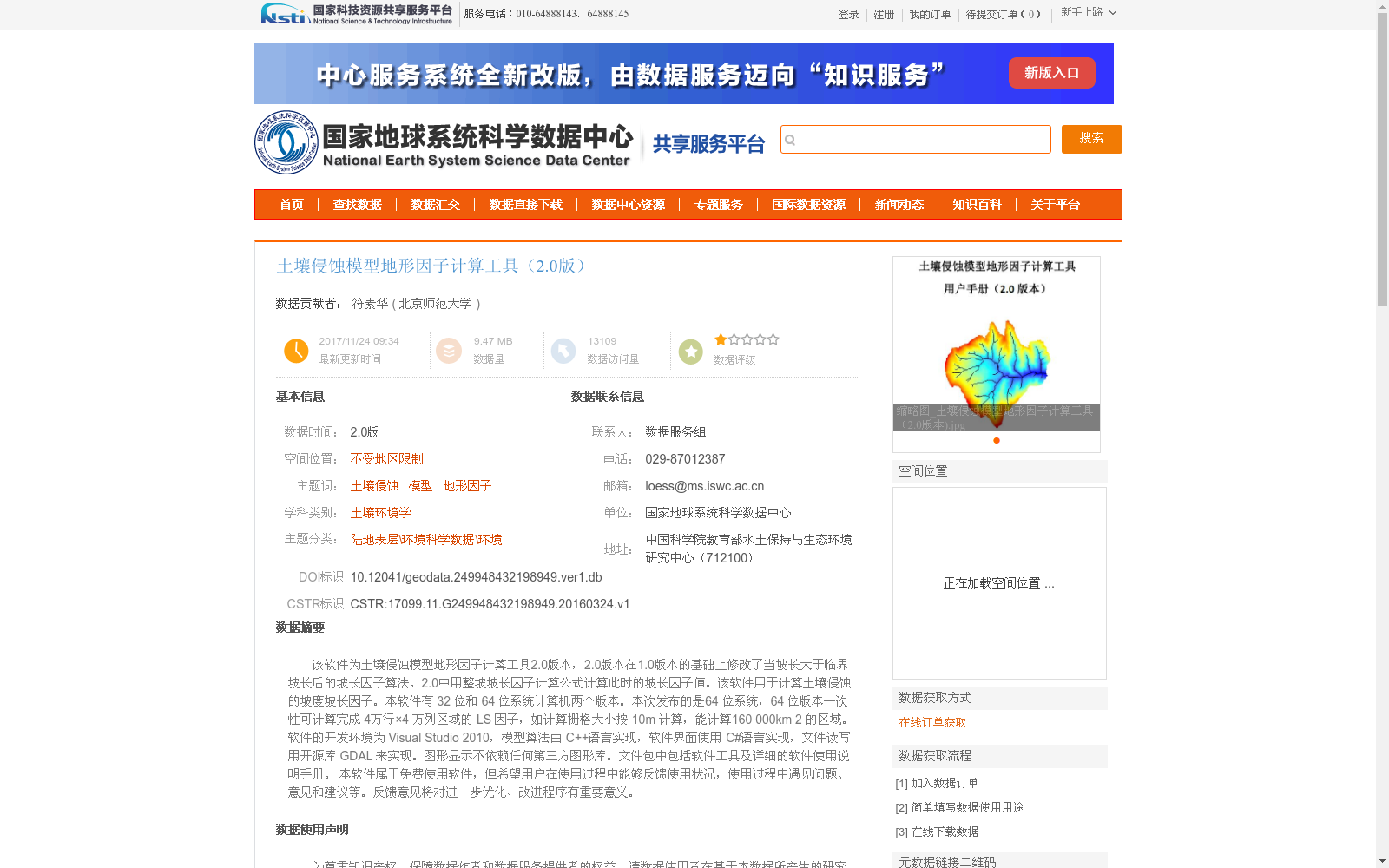Open the 数据直接下载 menu
Image resolution: width=1389 pixels, height=868 pixels.
pyautogui.click(x=526, y=205)
